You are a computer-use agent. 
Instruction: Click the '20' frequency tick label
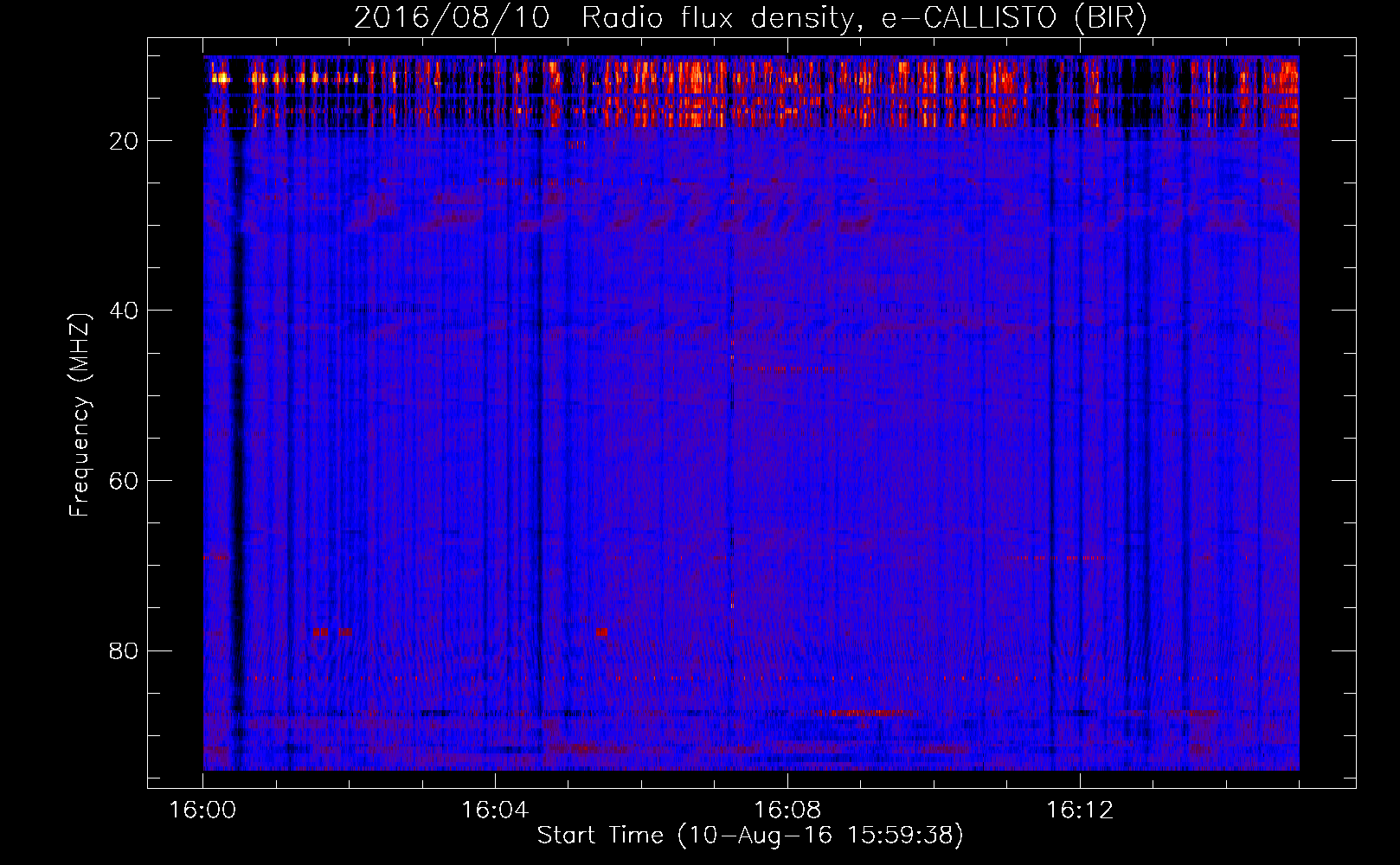[x=124, y=141]
